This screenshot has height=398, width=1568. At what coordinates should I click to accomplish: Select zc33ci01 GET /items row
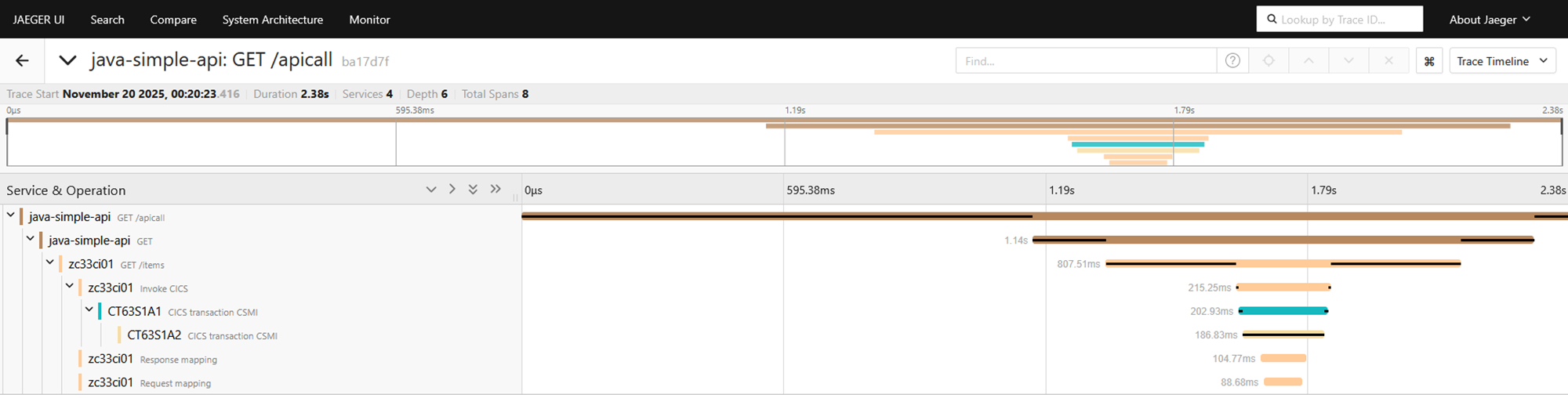[116, 264]
